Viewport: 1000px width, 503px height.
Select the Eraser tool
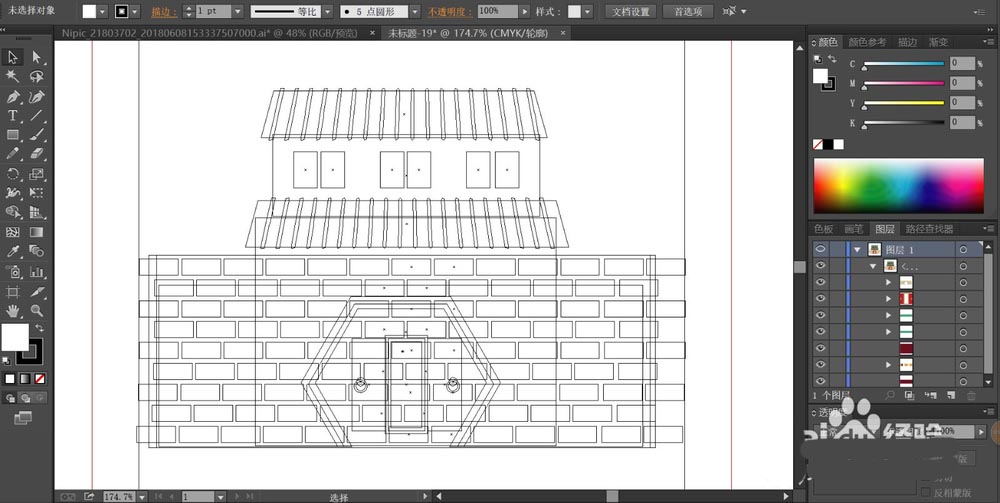pyautogui.click(x=37, y=154)
